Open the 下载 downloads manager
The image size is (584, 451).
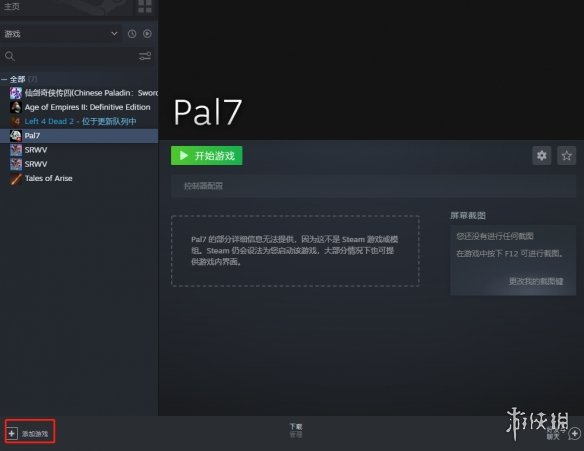tap(296, 430)
